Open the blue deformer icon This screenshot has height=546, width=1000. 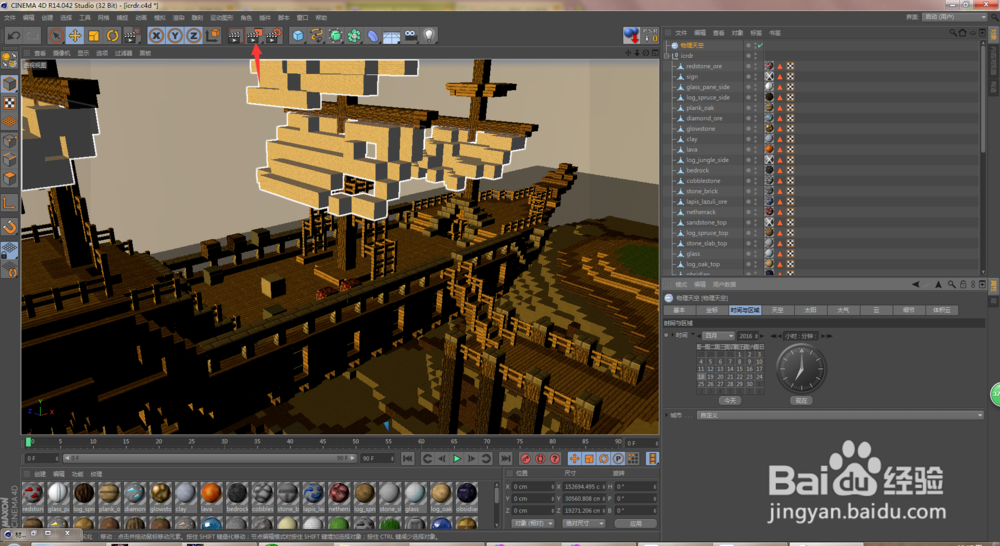point(373,36)
